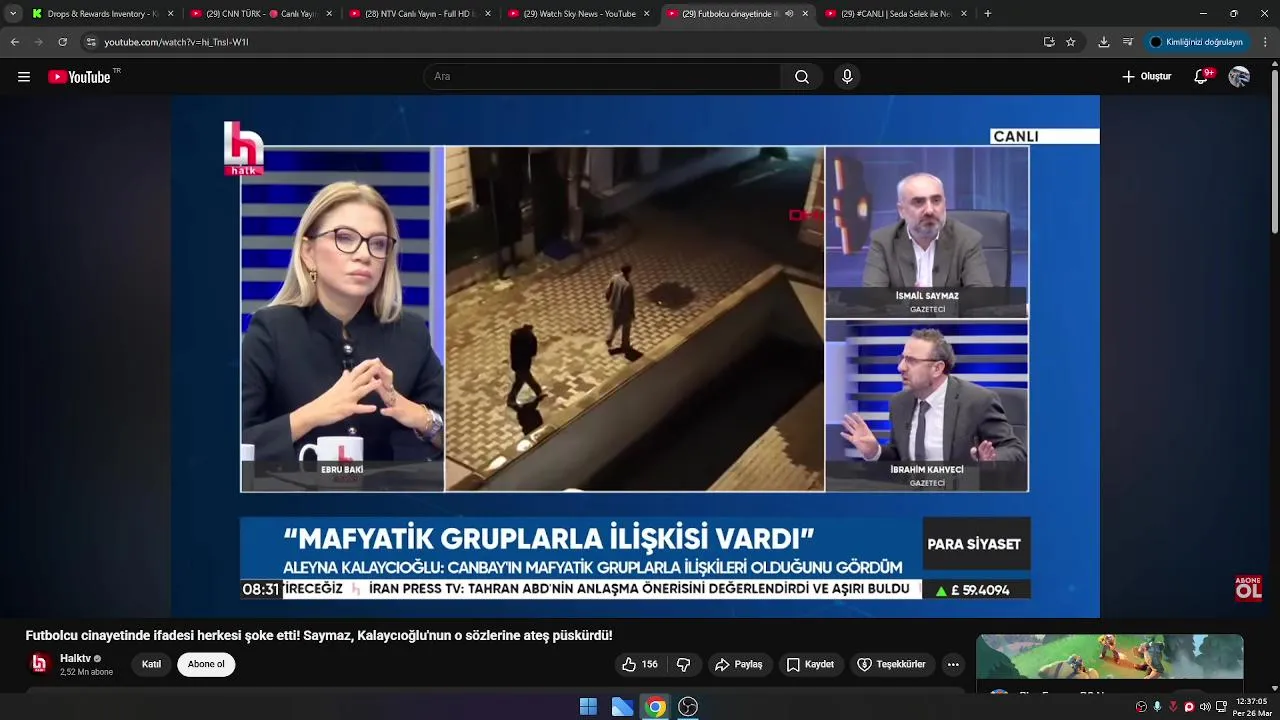Click the ABONE OL watermark in video
The image size is (1280, 720).
1248,588
